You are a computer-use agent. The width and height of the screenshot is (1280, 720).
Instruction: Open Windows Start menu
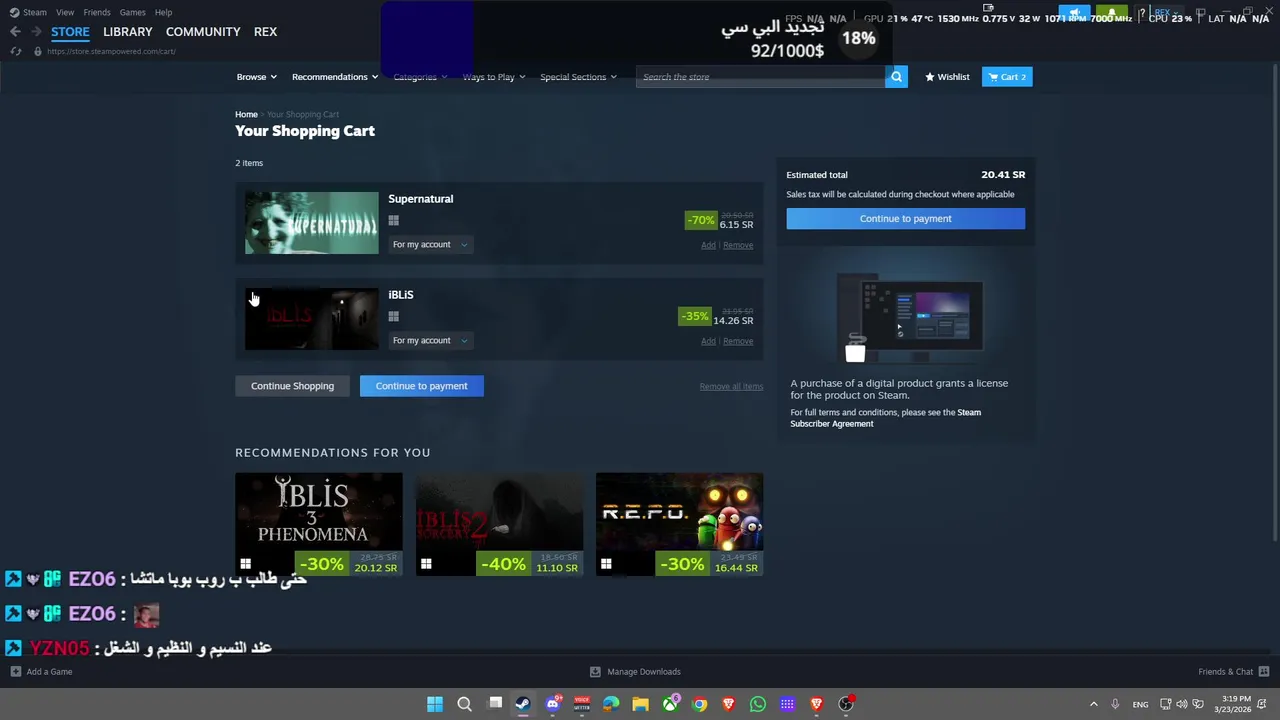point(435,704)
